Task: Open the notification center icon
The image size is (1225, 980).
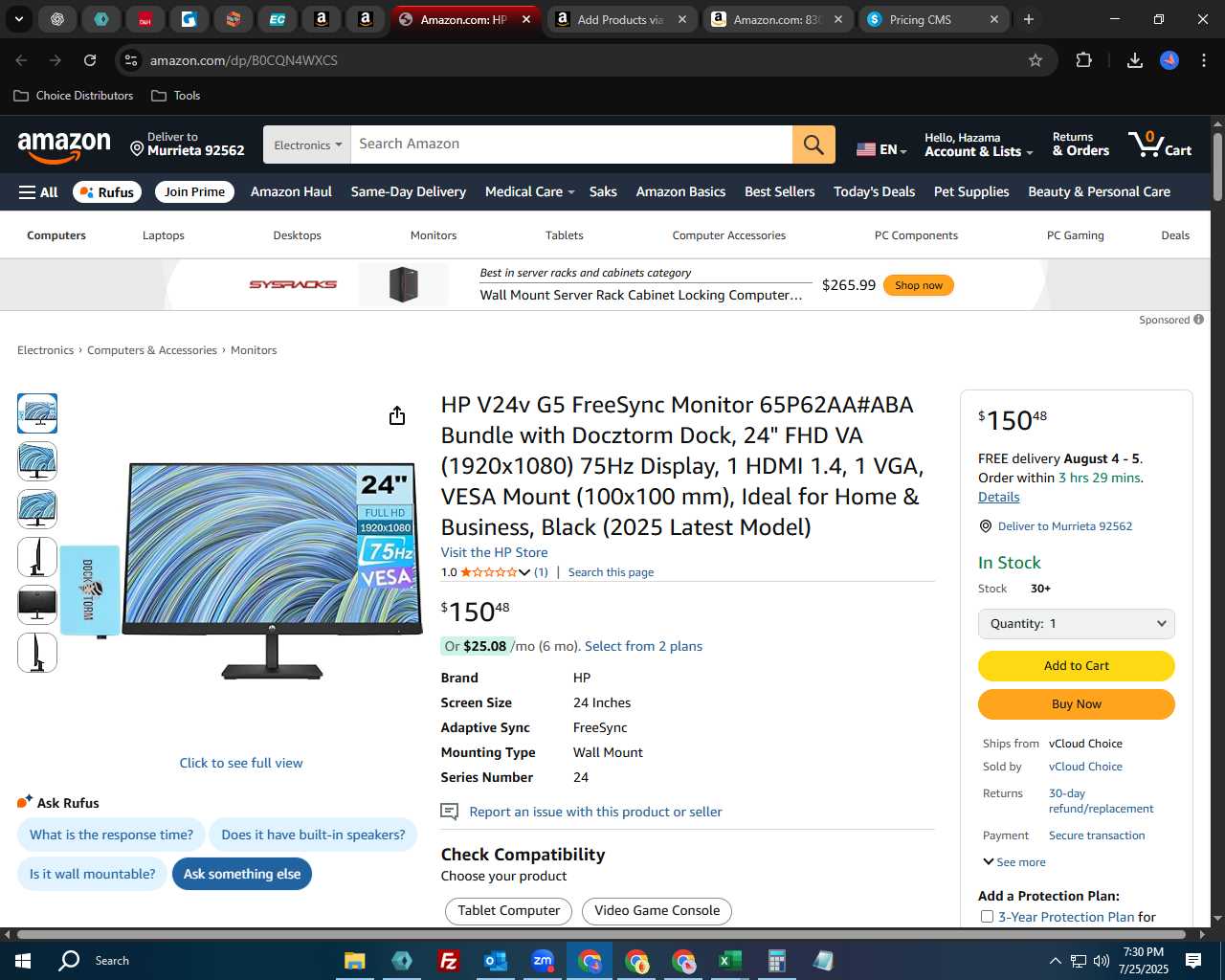Action: [1193, 961]
